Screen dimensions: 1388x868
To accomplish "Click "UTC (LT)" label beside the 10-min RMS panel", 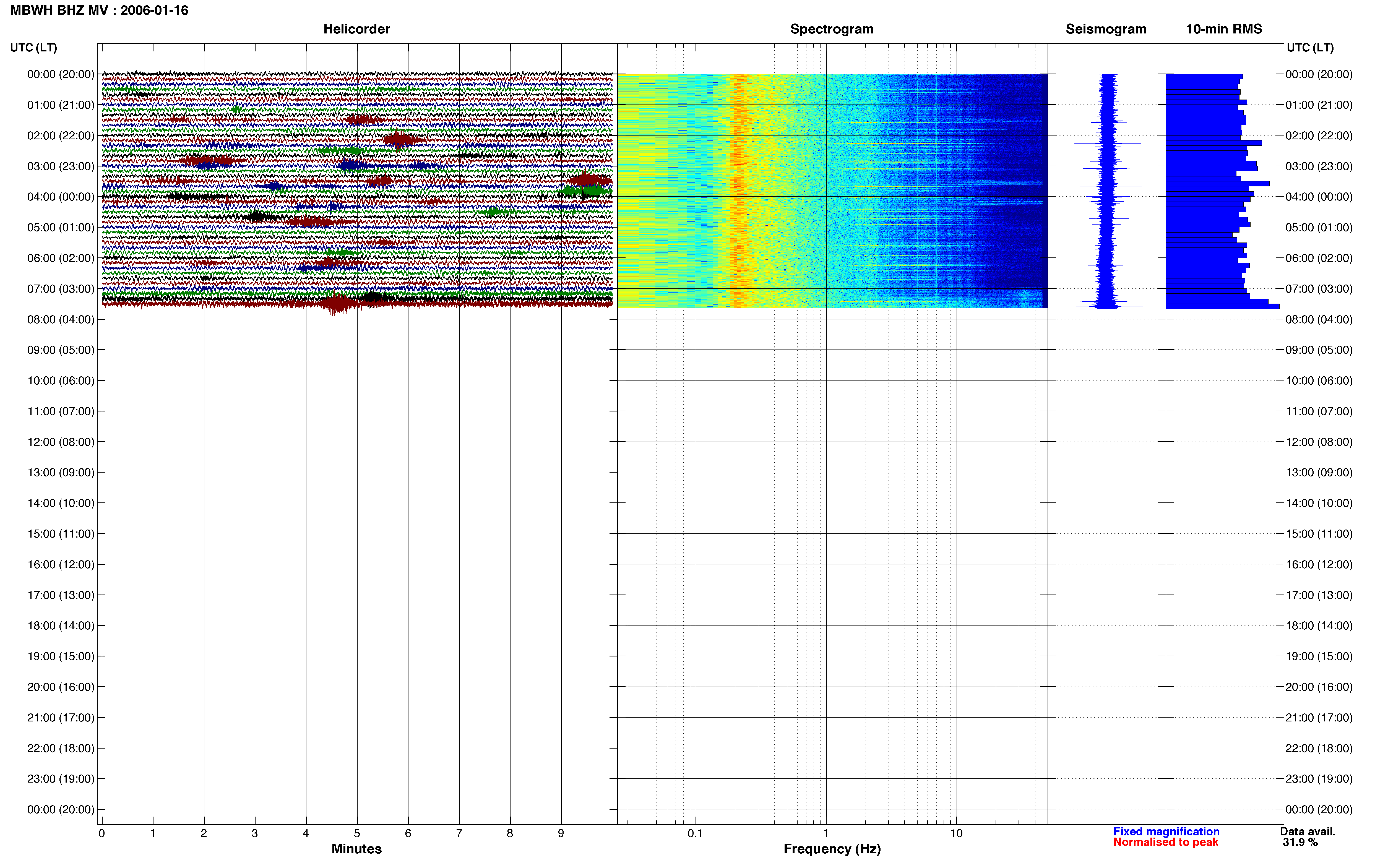I will coord(1310,48).
